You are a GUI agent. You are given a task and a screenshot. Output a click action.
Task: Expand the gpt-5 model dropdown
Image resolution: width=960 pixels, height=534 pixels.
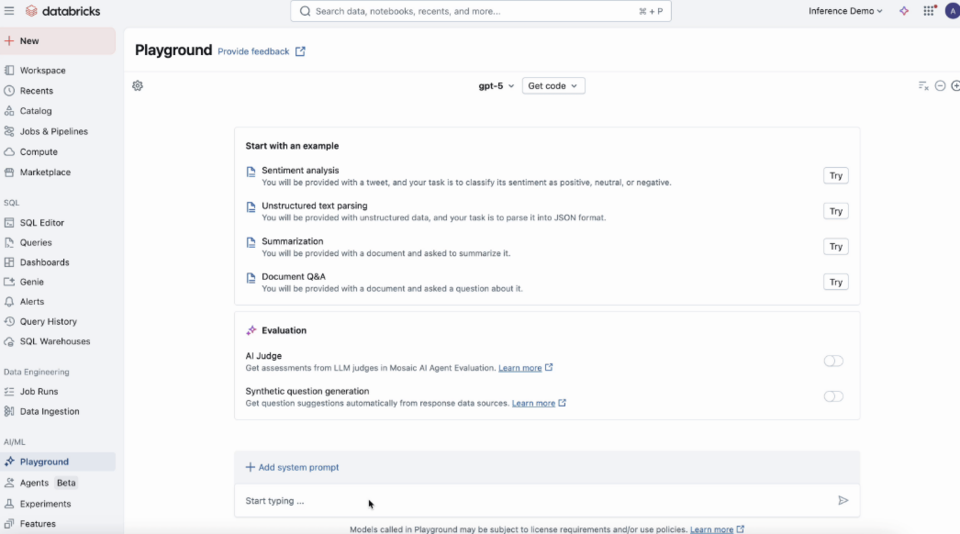(496, 86)
